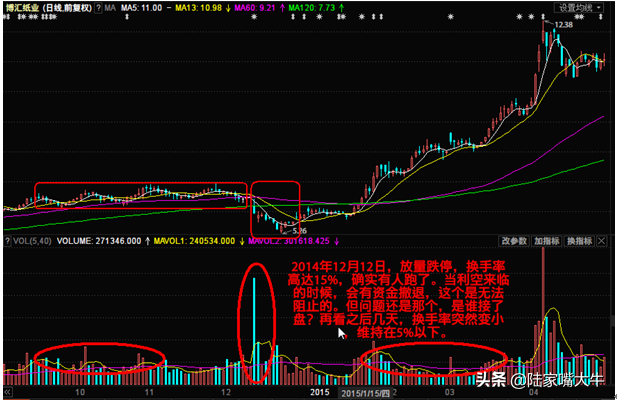This screenshot has height=400, width=617.
Task: Click the MAVOL2: 301618.425 value
Action: point(288,241)
